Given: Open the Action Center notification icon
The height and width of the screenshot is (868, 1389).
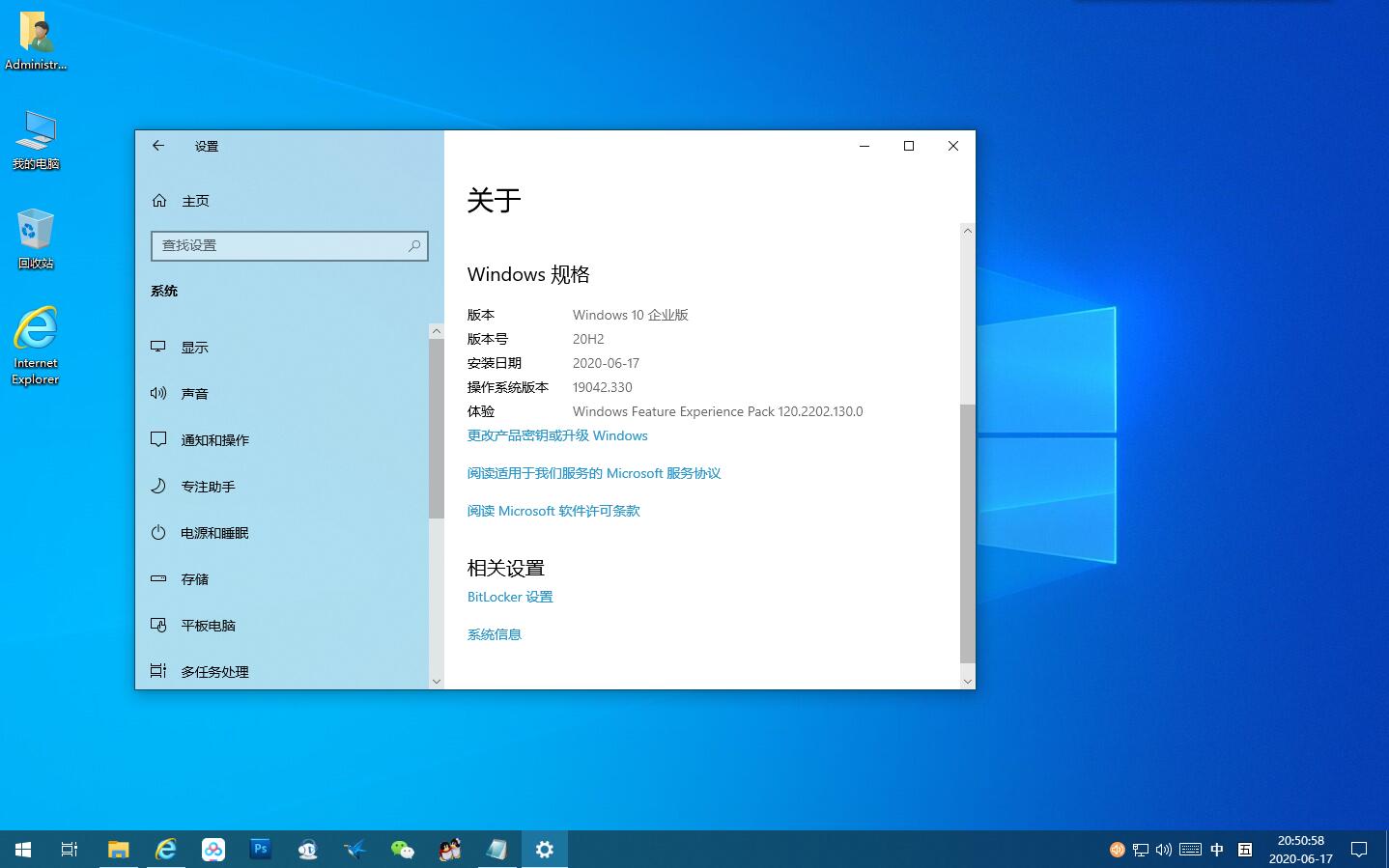Looking at the screenshot, I should pyautogui.click(x=1359, y=850).
